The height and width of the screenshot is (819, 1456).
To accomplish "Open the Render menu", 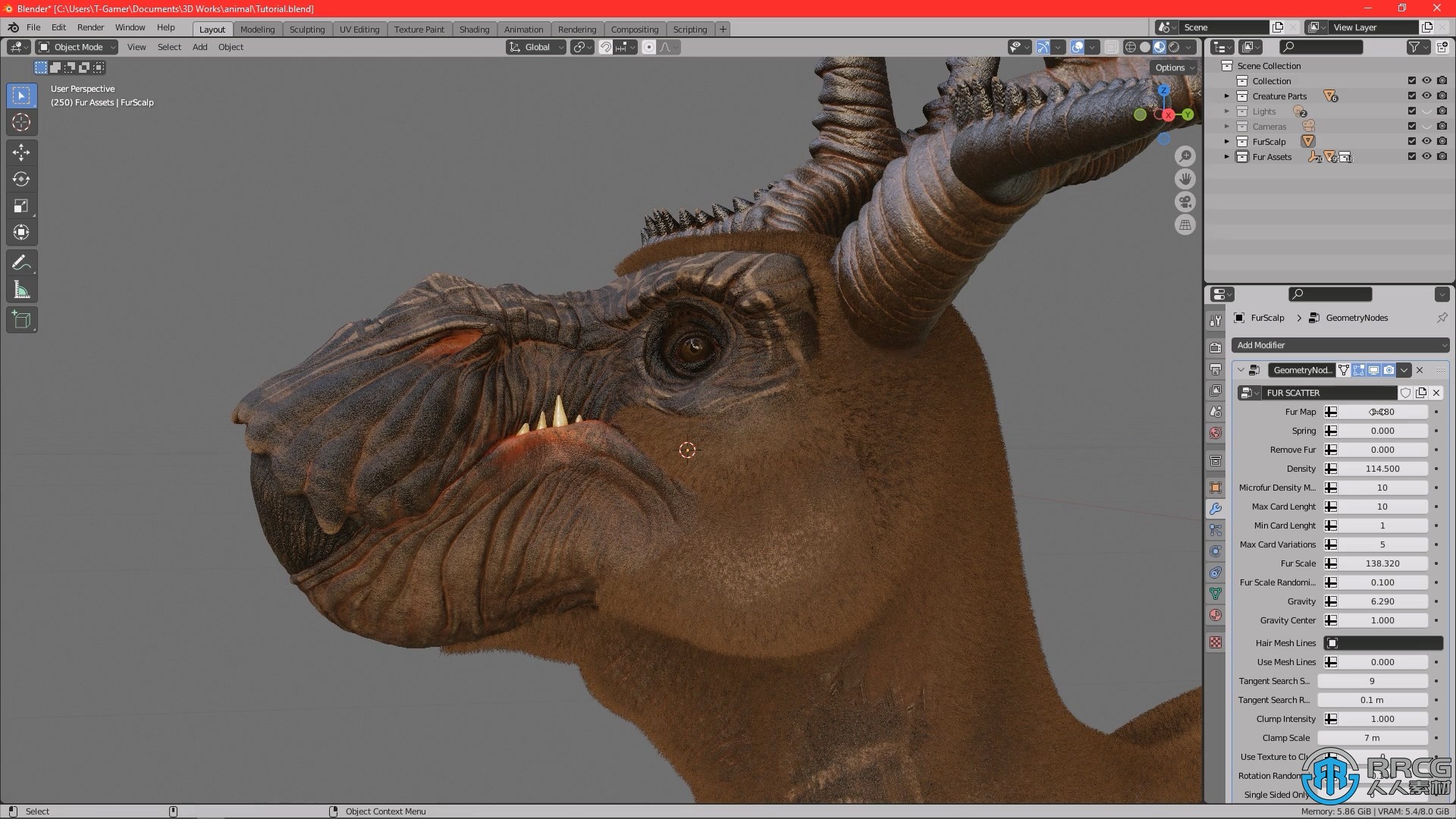I will point(90,27).
